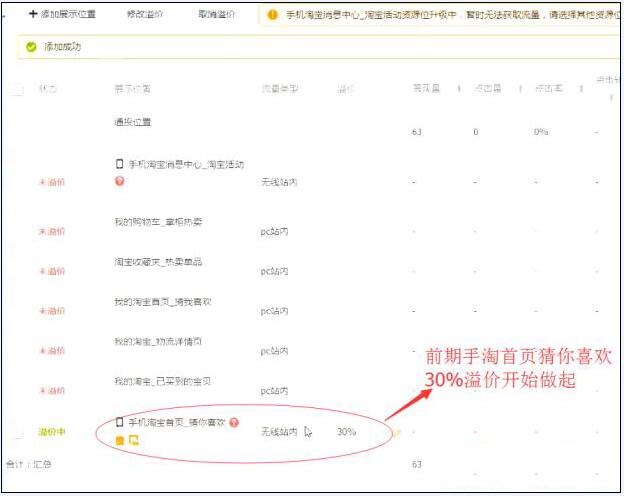Click the 溢价中 status label
The height and width of the screenshot is (496, 624).
pos(52,432)
